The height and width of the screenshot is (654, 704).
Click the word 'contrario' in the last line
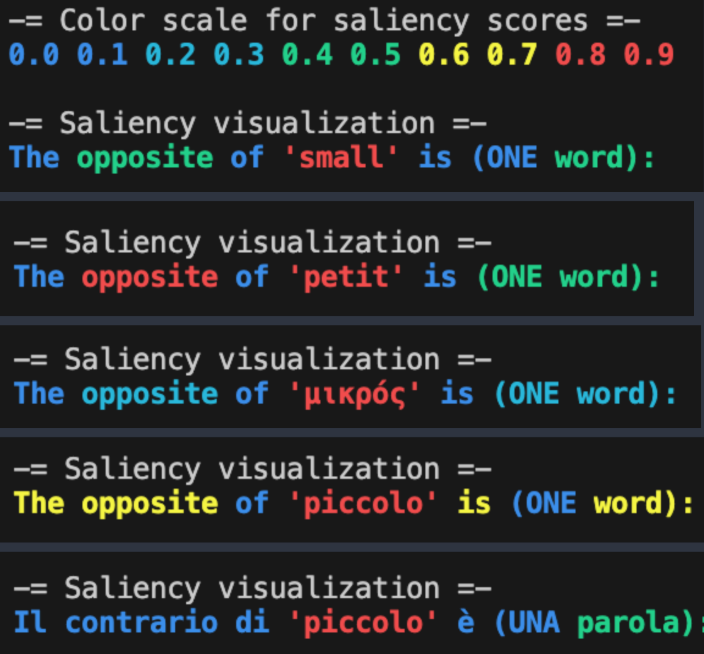142,623
